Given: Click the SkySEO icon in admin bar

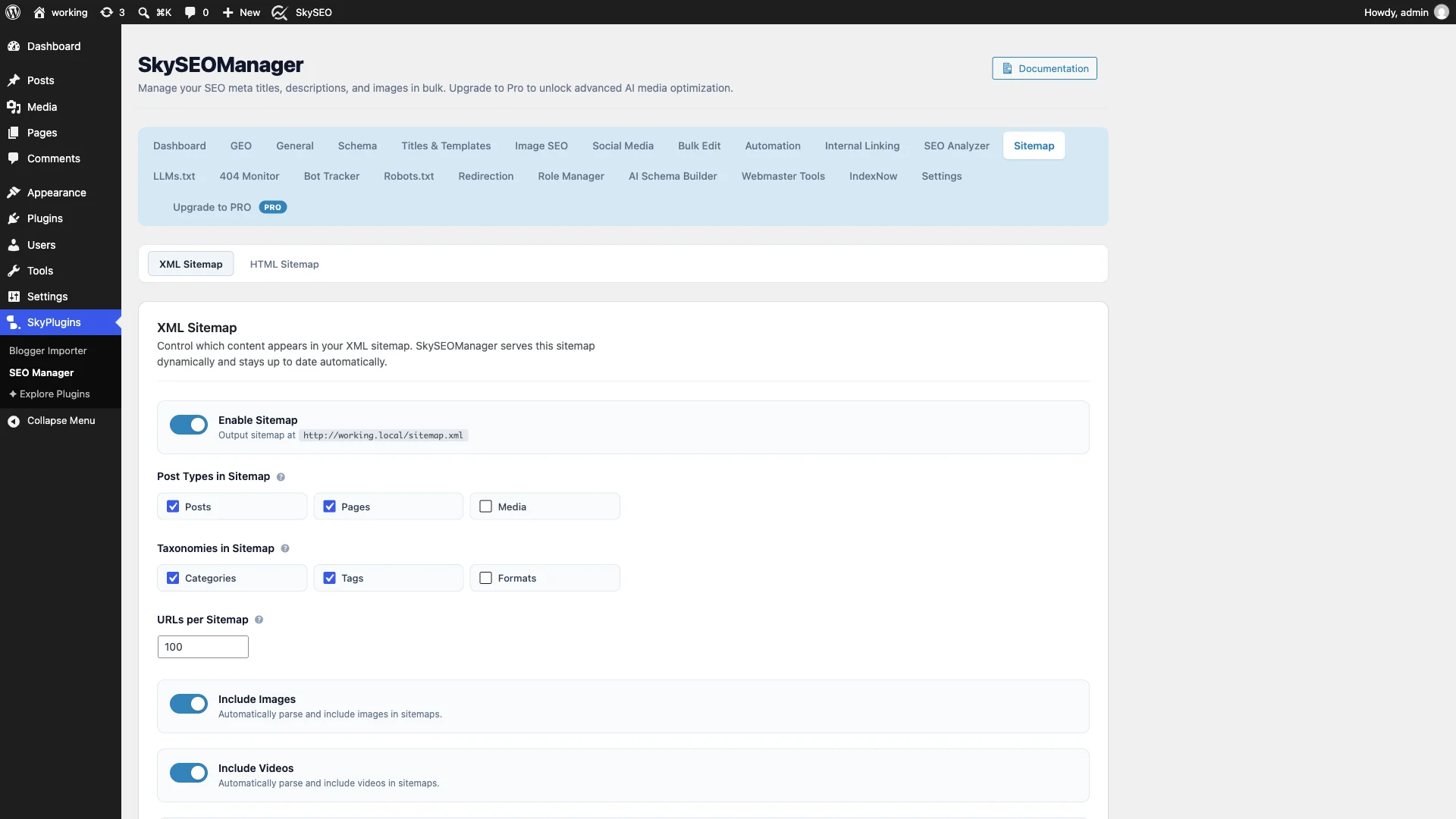Looking at the screenshot, I should [x=279, y=12].
